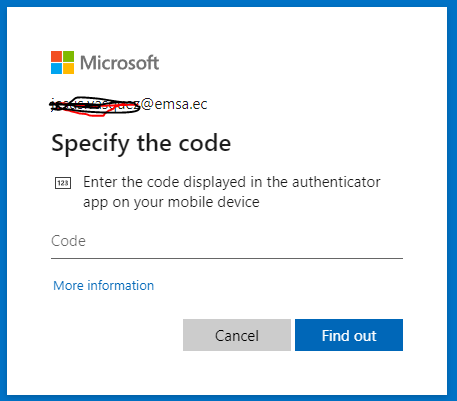Click the green square in Microsoft logo
The width and height of the screenshot is (457, 401).
pos(68,56)
